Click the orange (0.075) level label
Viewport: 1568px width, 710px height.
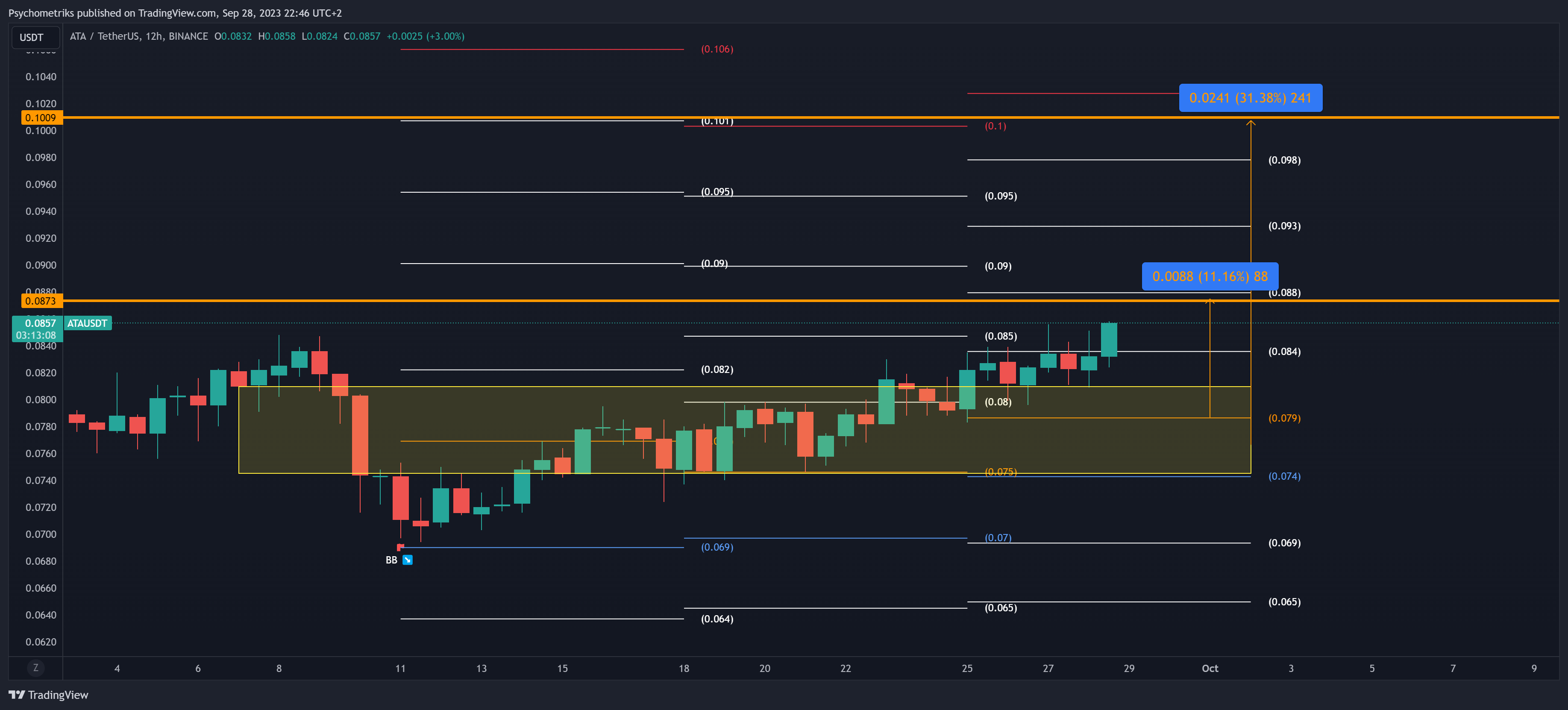click(x=1001, y=472)
